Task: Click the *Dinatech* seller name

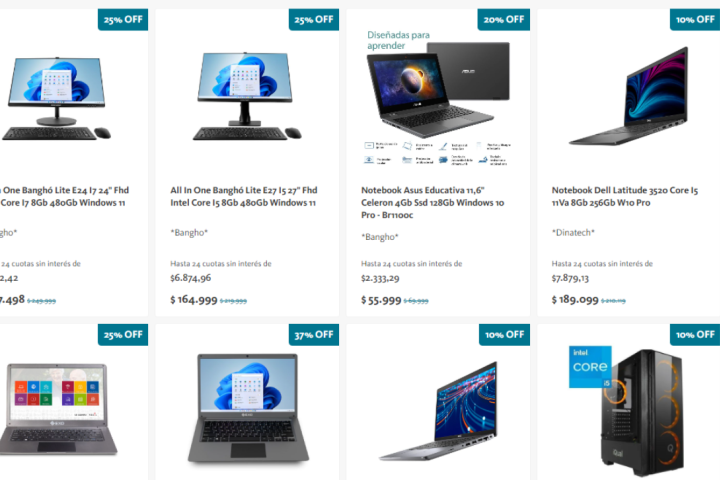Action: tap(573, 232)
